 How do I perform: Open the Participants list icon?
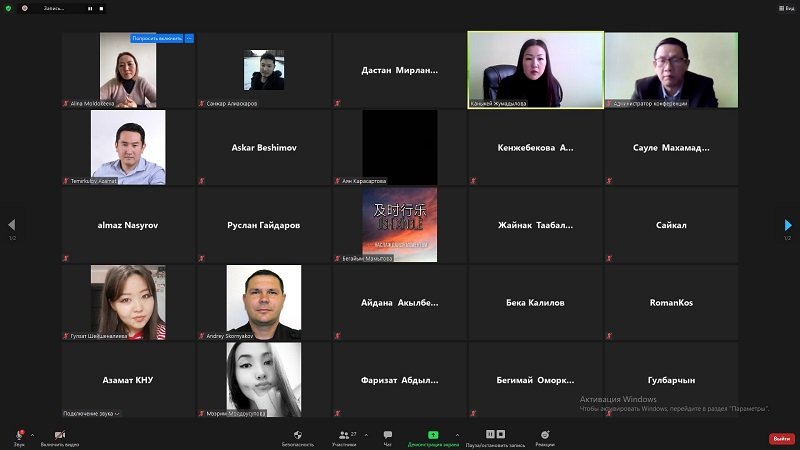(x=344, y=435)
